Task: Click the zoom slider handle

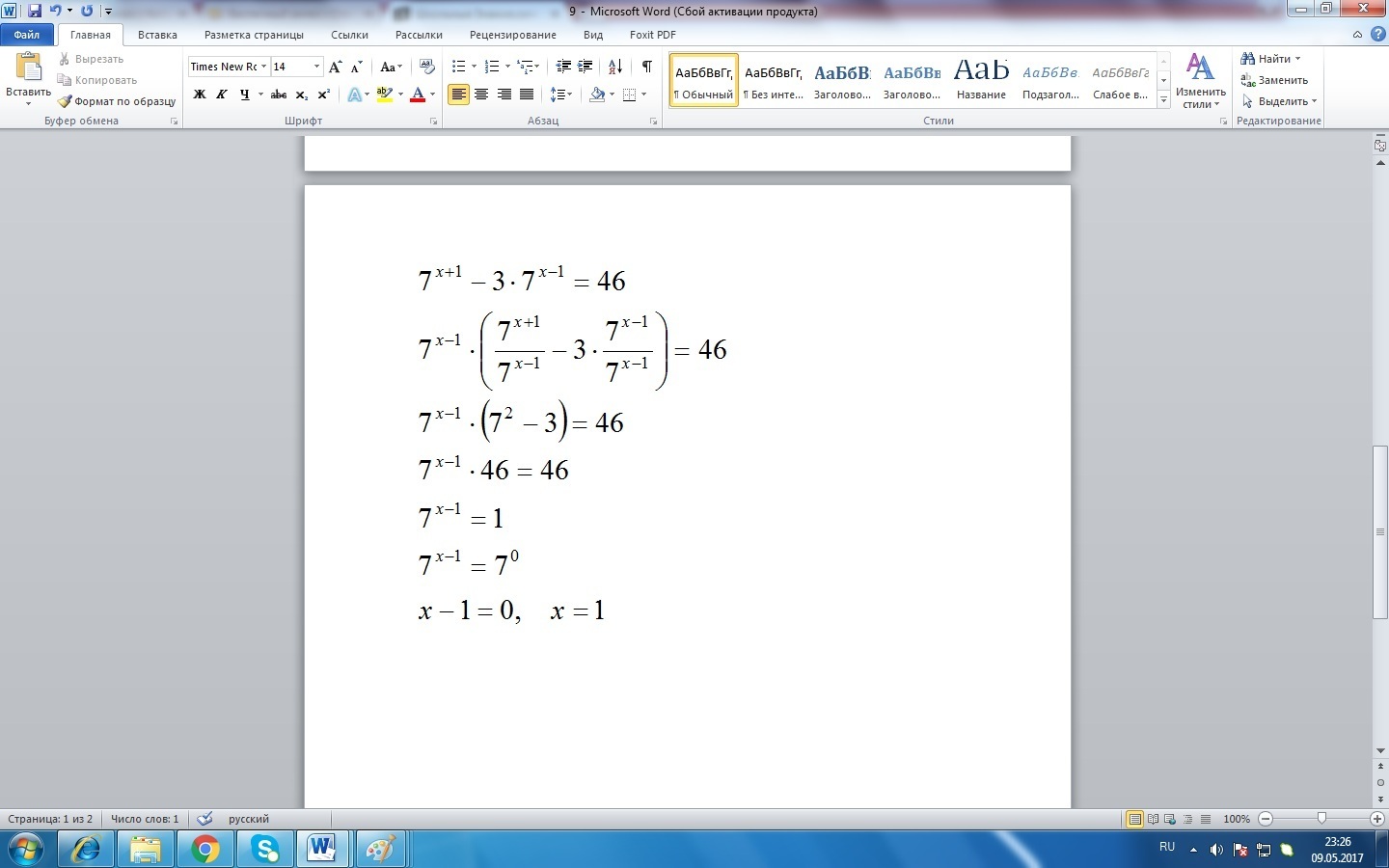Action: pyautogui.click(x=1321, y=819)
